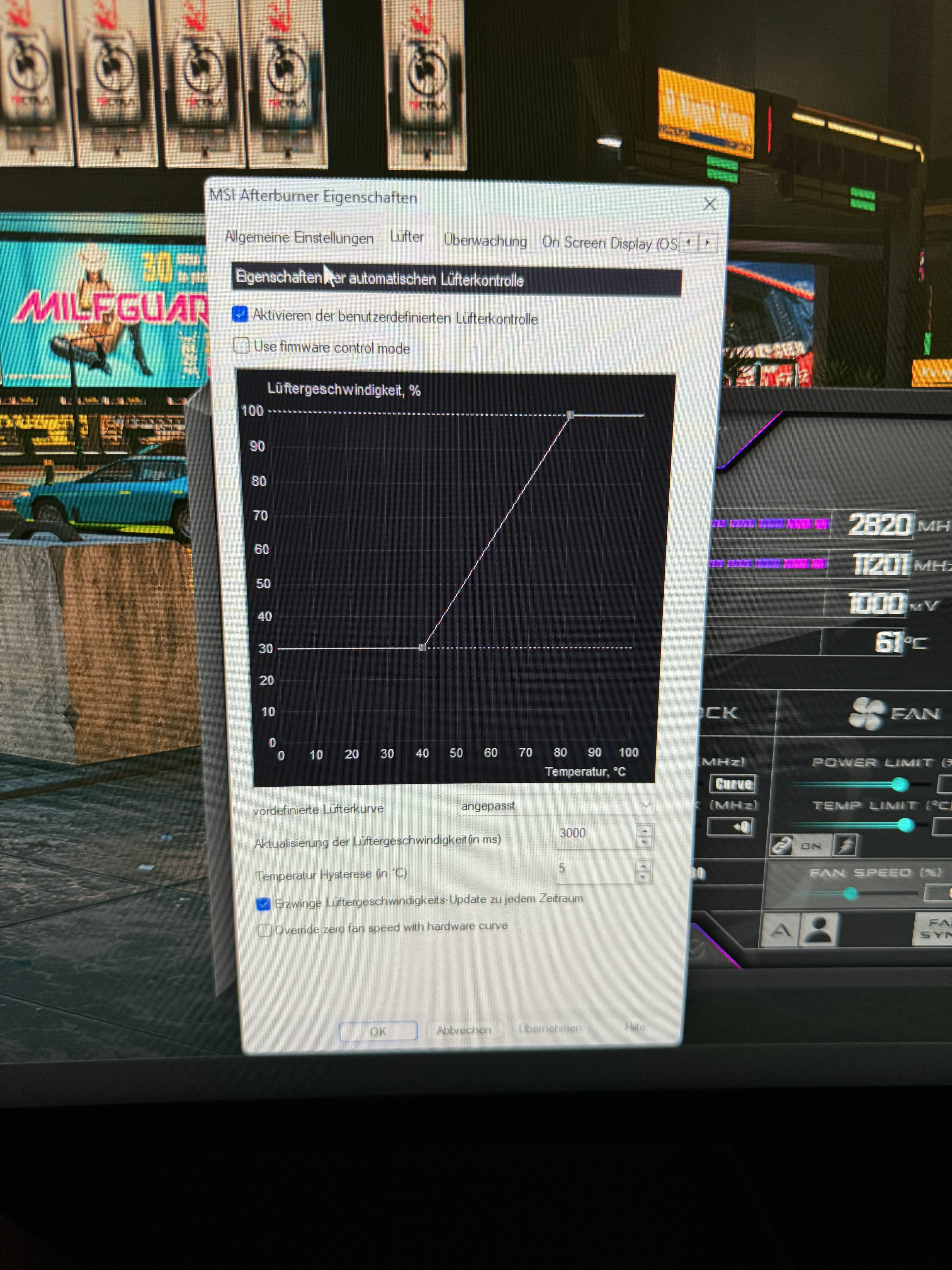Click the user-defined fan profile icon

tap(819, 930)
